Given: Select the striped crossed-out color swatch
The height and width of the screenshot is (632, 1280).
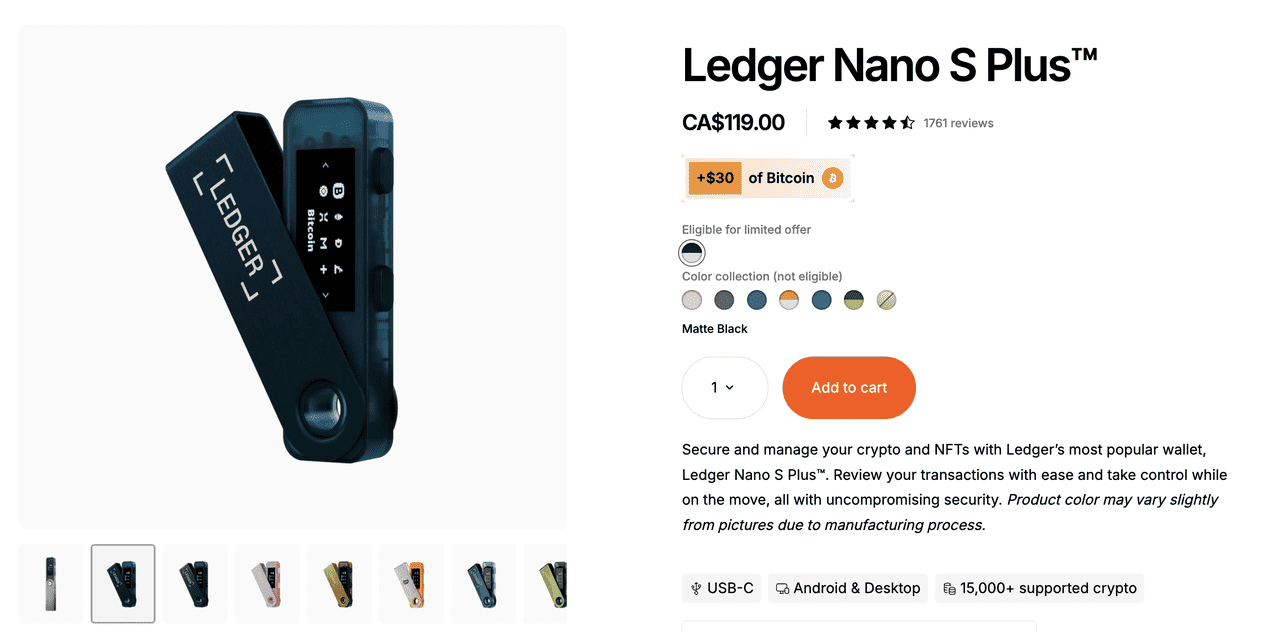Looking at the screenshot, I should click(x=886, y=300).
